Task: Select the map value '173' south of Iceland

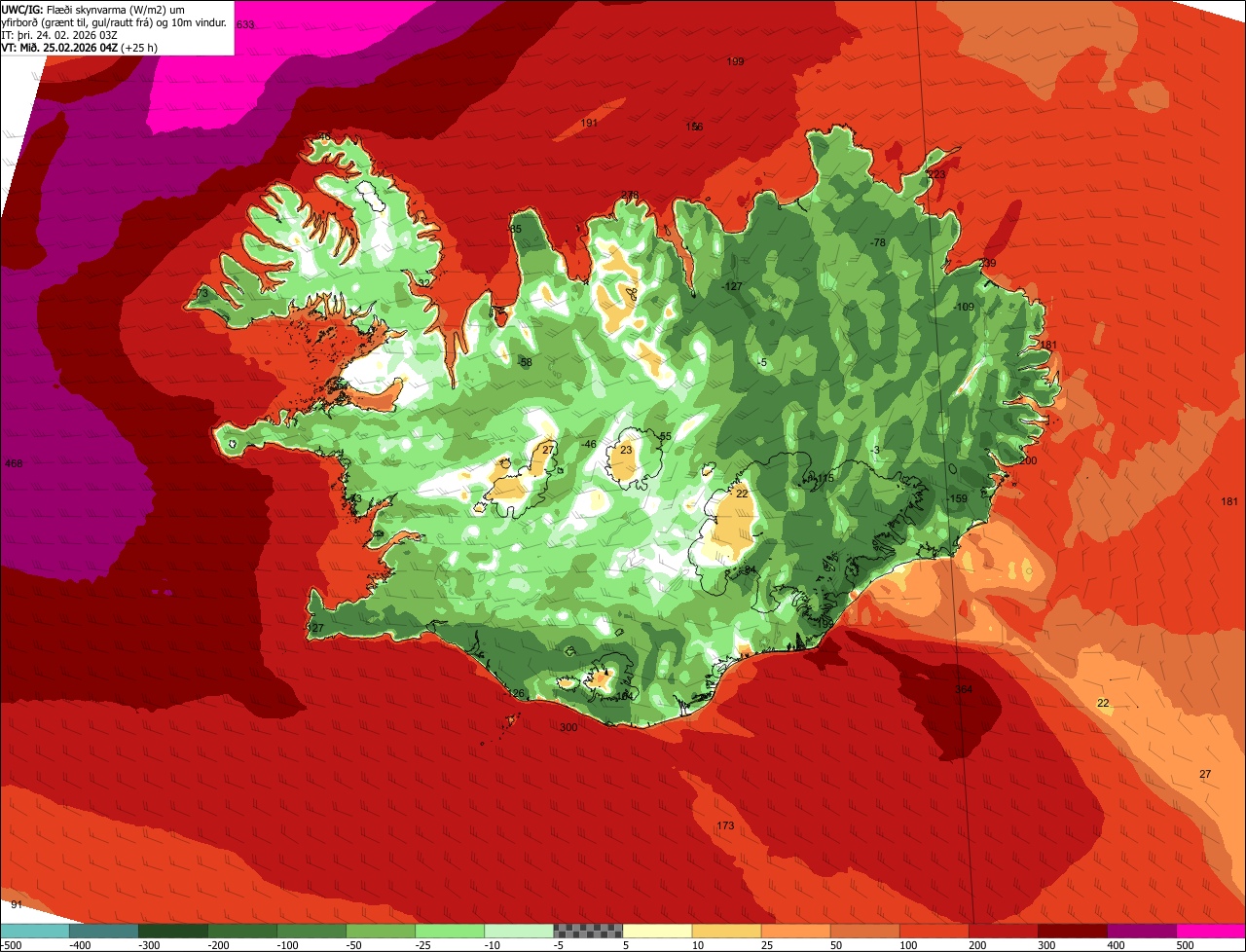Action: click(725, 825)
